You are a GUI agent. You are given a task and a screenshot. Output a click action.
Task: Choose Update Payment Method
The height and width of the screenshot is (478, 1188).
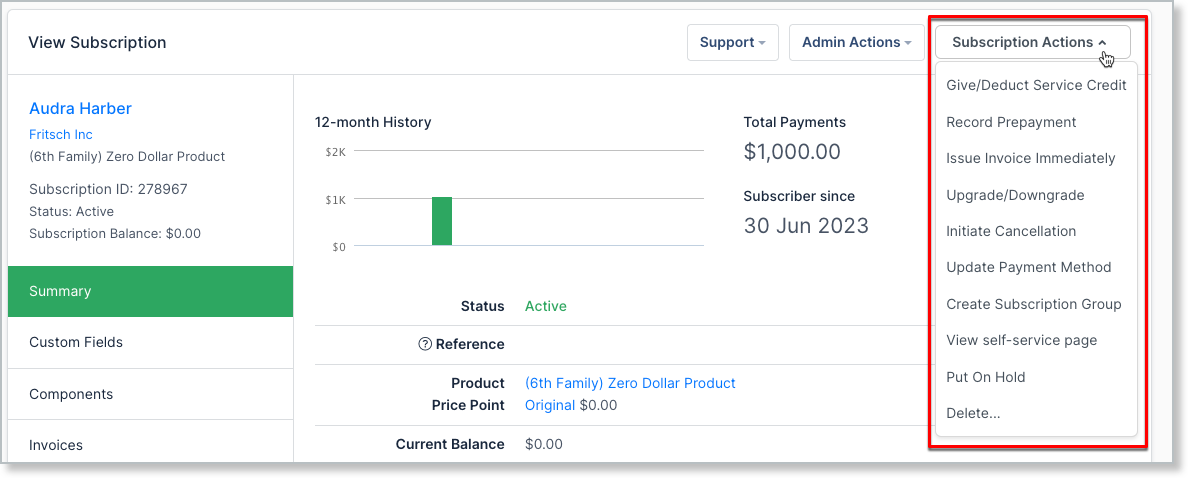click(1028, 267)
